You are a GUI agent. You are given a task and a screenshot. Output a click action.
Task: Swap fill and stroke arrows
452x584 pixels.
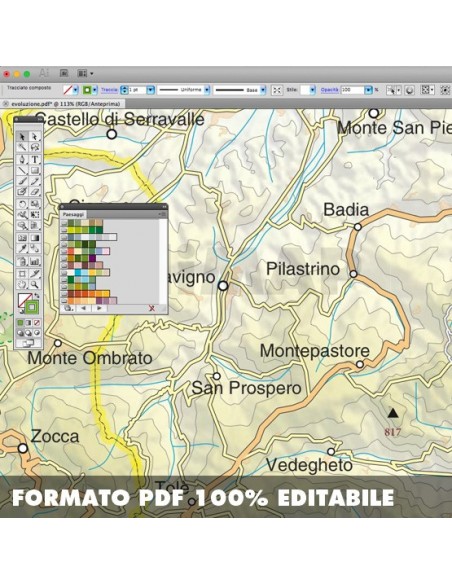(37, 296)
